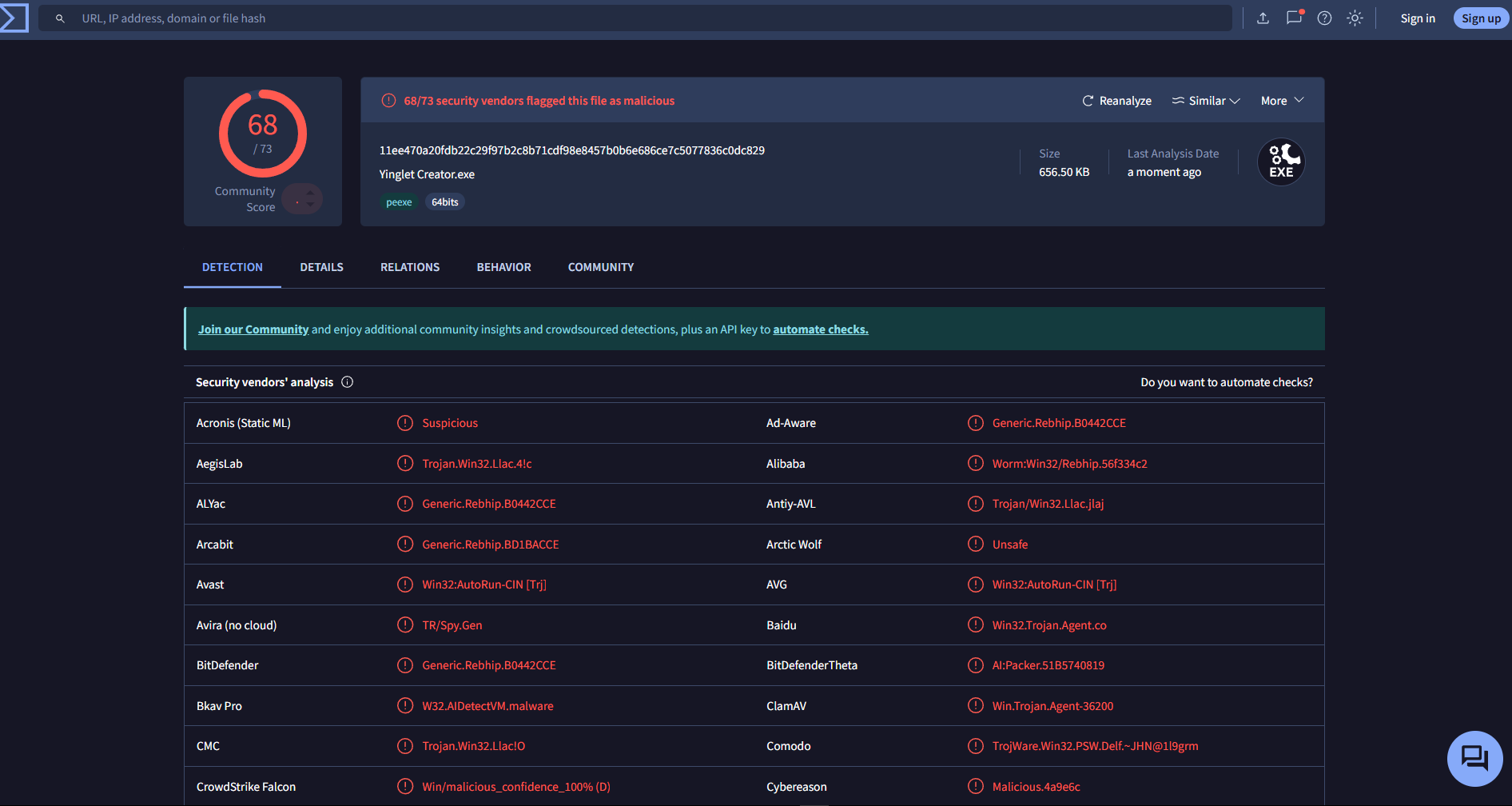Click the alert icon beside Win.Trojan.Agent-36200
This screenshot has height=806, width=1512.
point(975,706)
